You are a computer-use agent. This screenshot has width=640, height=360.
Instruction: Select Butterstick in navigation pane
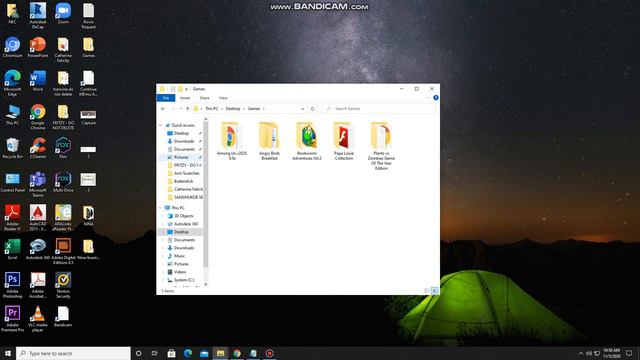[184, 181]
